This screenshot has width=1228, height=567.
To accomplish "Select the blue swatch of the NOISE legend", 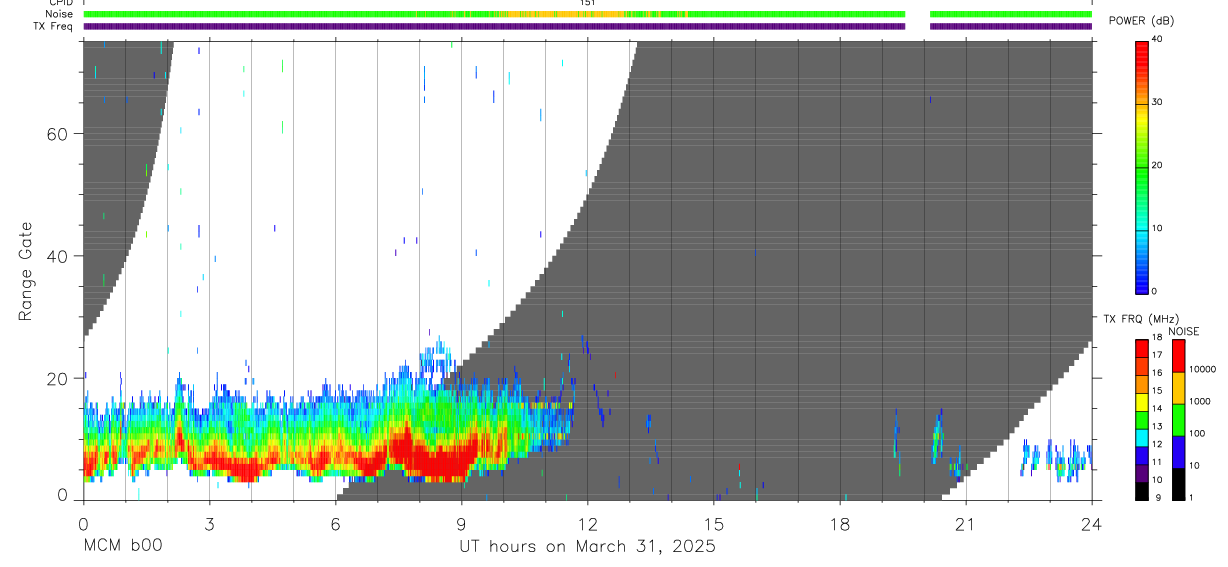I will pyautogui.click(x=1178, y=452).
